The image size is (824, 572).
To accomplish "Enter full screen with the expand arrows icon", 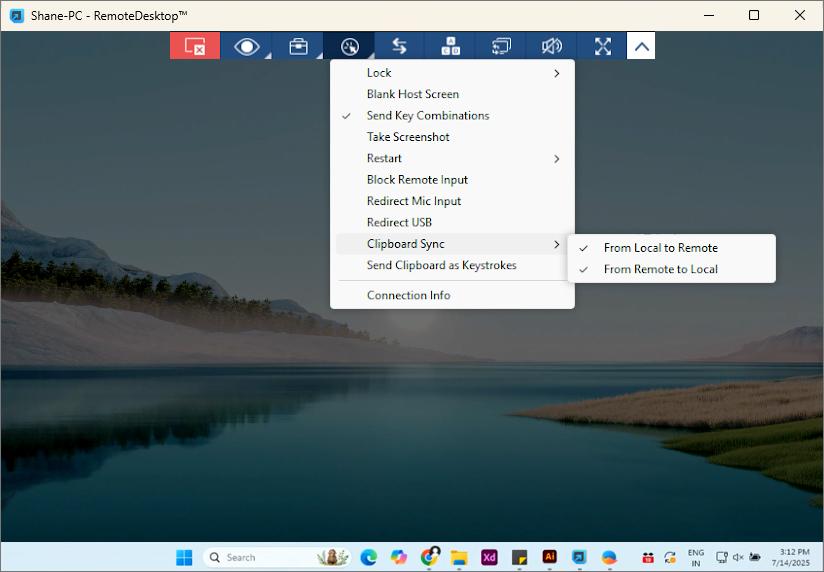I will click(602, 46).
